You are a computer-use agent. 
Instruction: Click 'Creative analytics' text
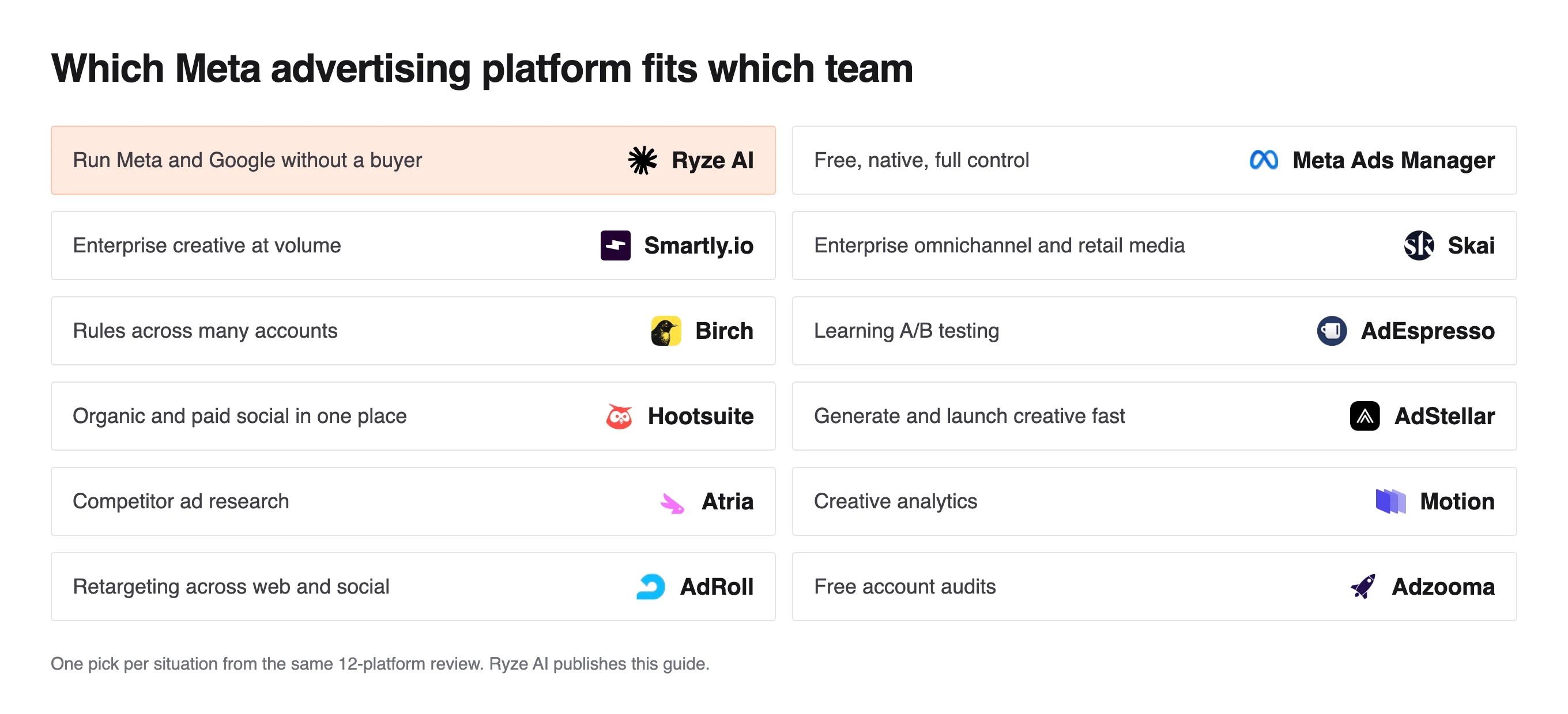coord(895,501)
